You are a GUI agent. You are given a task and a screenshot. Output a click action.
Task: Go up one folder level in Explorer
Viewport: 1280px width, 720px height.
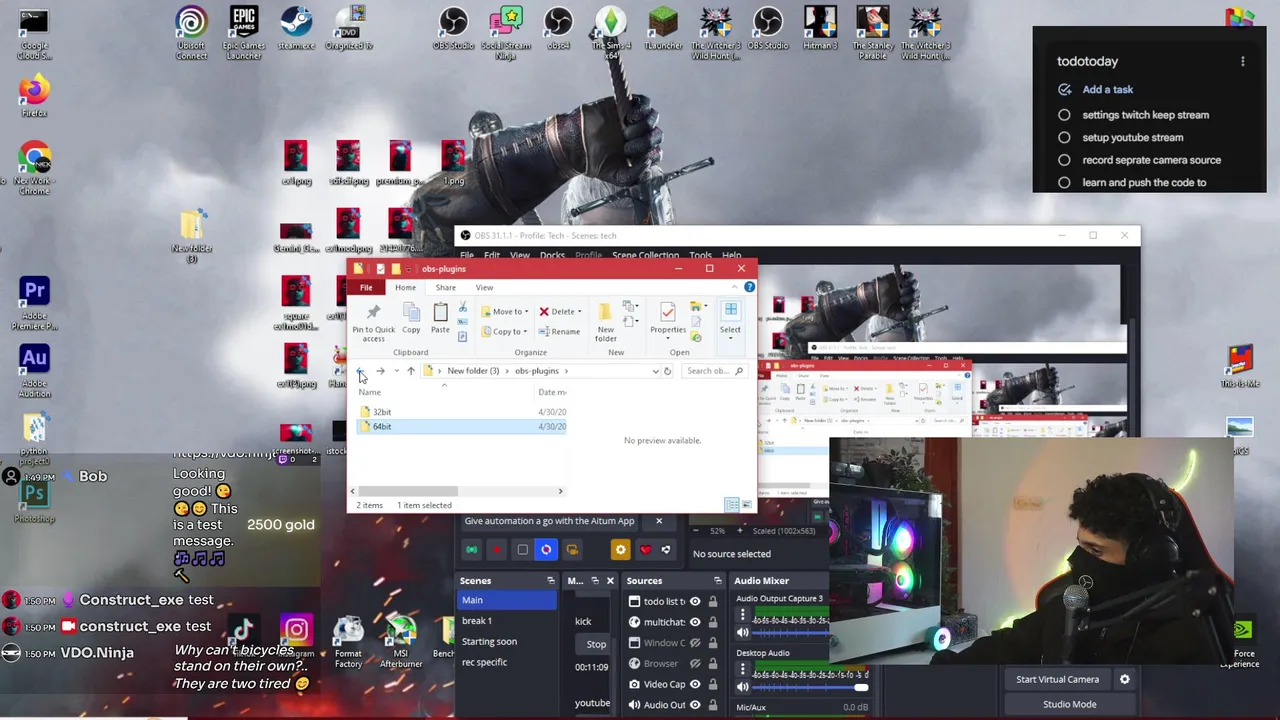pos(410,371)
